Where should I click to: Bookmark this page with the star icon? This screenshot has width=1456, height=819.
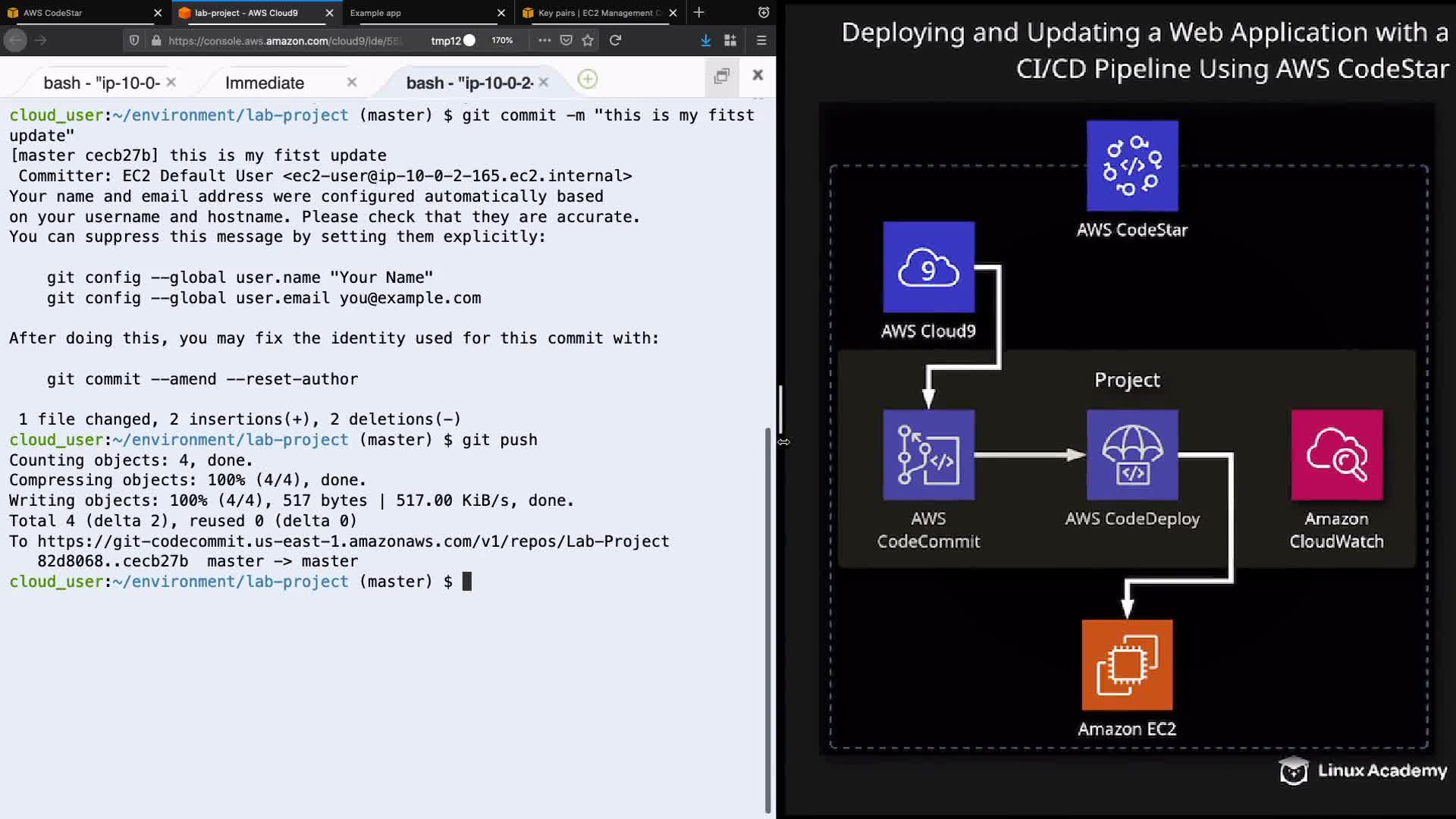588,40
